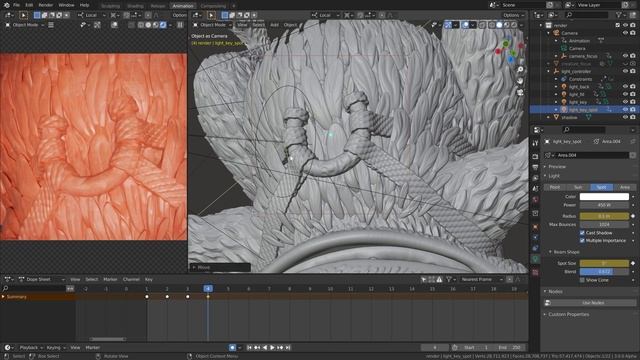Hide light_key_spot via eye icon
This screenshot has width=640, height=360.
pos(625,109)
